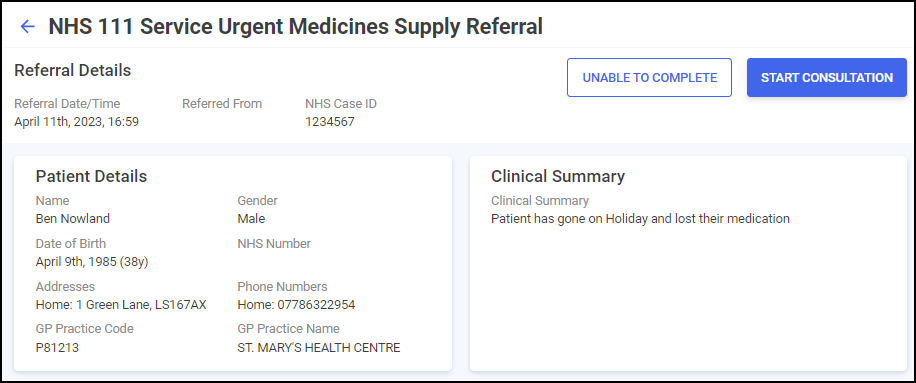
Task: Start the consultation
Action: pyautogui.click(x=827, y=78)
